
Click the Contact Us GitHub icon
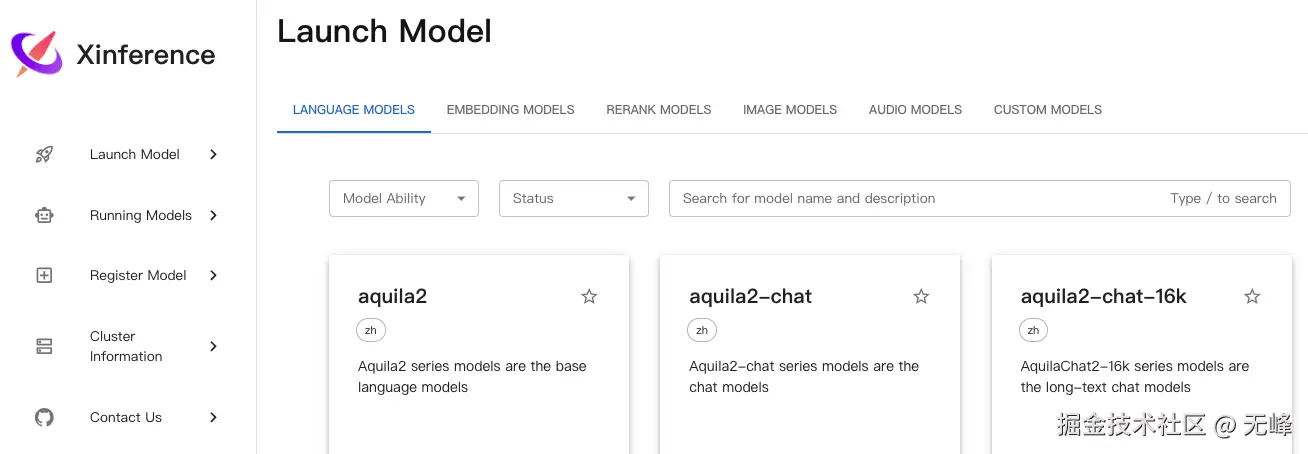pos(44,417)
